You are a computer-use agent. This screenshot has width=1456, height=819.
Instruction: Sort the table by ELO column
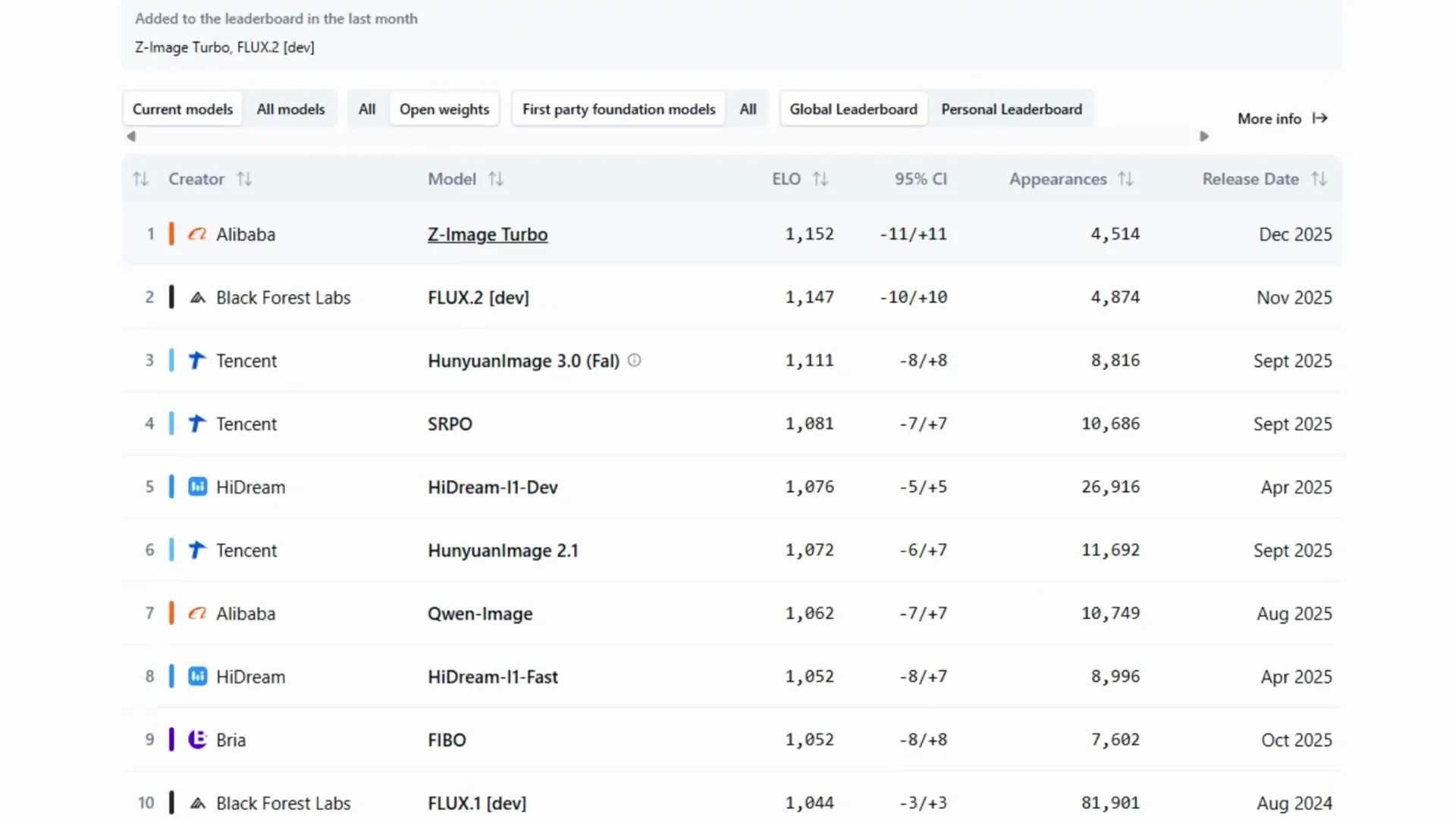coord(820,179)
